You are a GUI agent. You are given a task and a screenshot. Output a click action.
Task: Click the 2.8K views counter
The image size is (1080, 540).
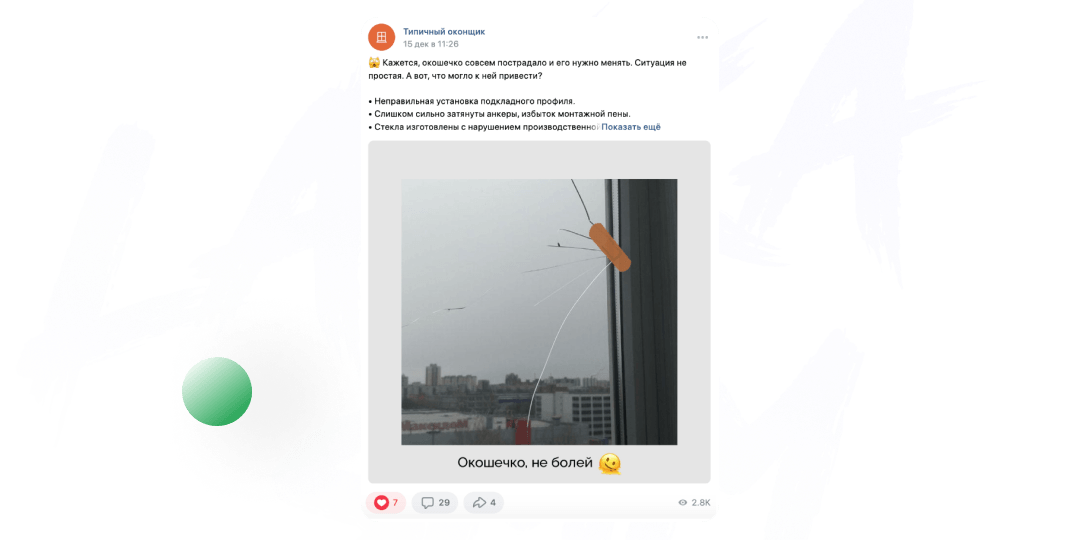[701, 503]
